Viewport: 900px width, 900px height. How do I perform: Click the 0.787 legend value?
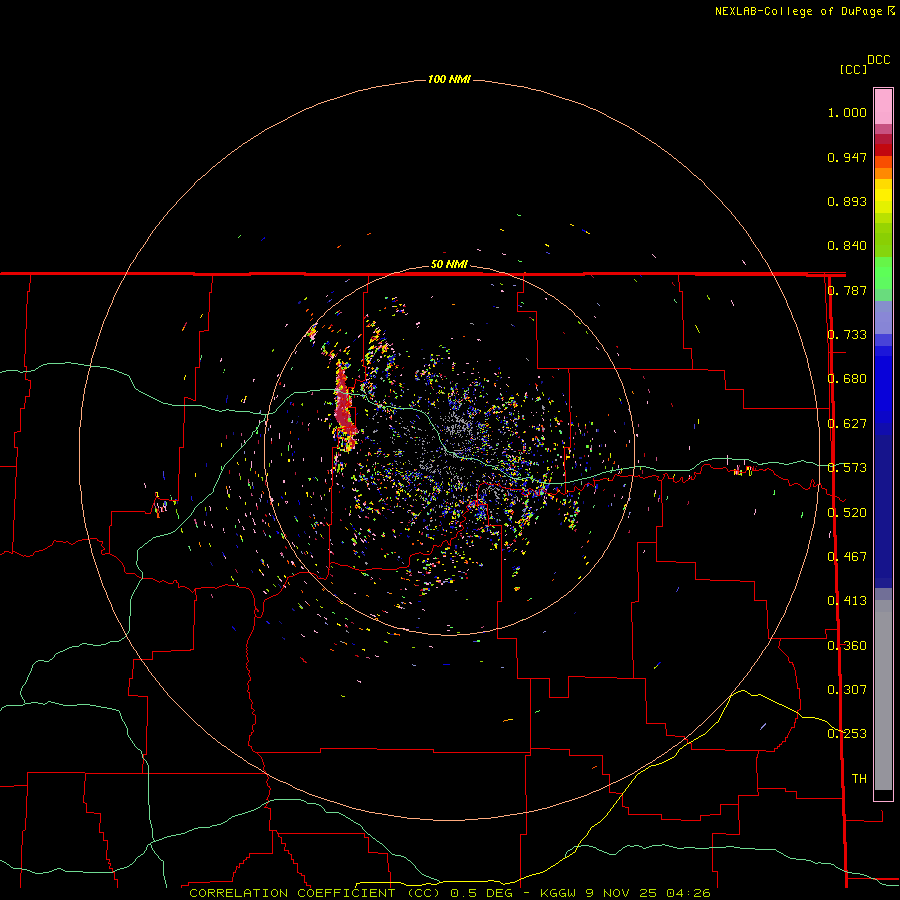[x=847, y=290]
